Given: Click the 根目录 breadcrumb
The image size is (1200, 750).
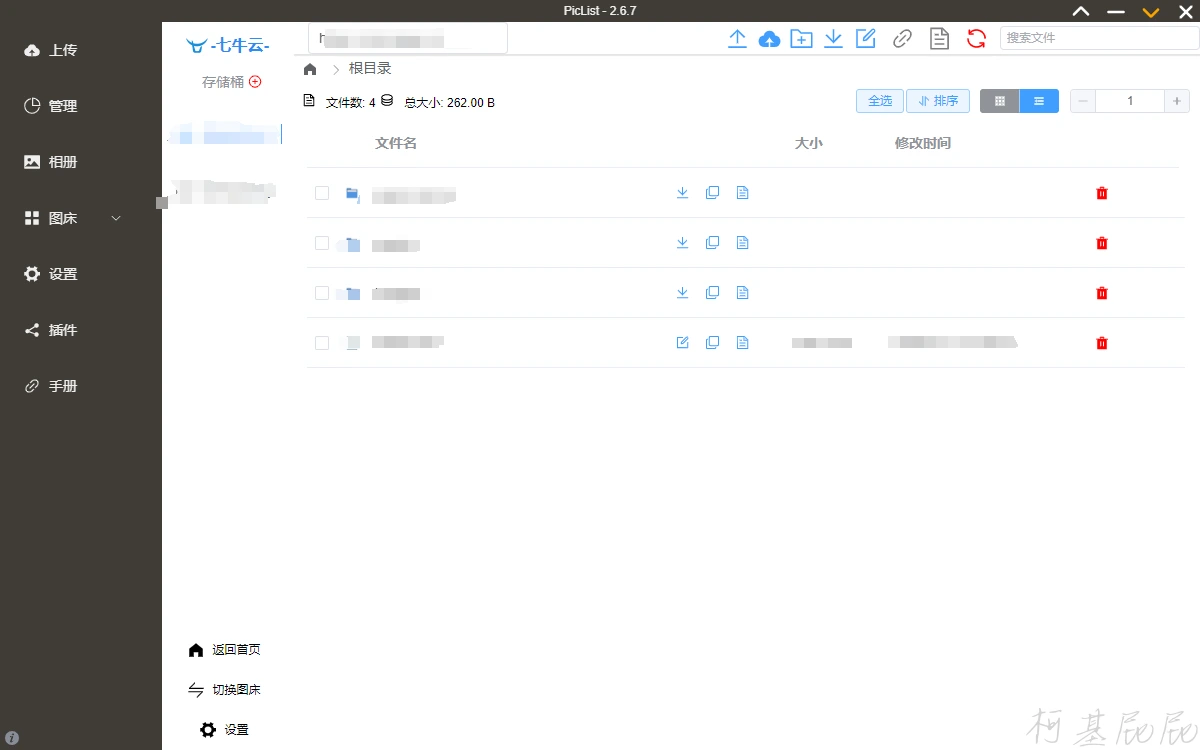Looking at the screenshot, I should tap(370, 69).
